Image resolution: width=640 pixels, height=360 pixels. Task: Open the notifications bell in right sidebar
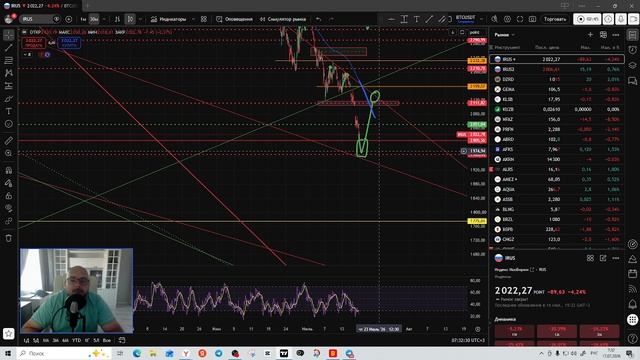pyautogui.click(x=632, y=304)
